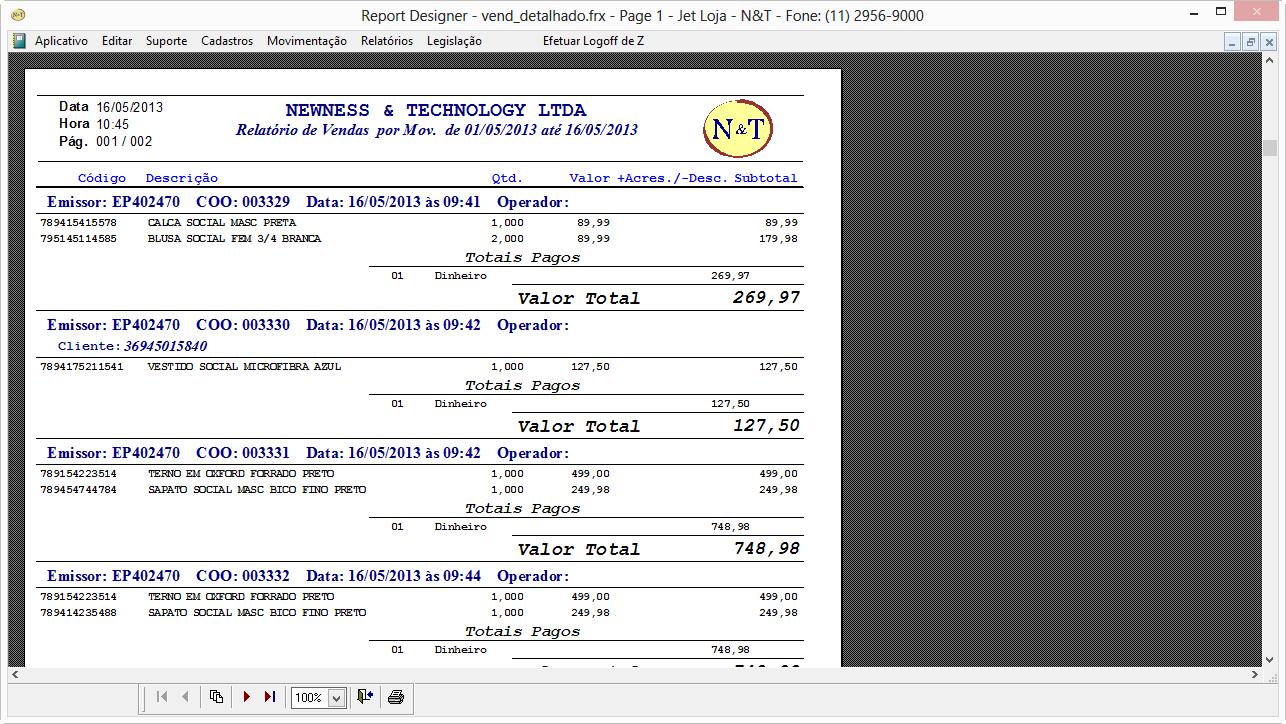The height and width of the screenshot is (724, 1286).
Task: Click the toolbar drag grip handle
Action: pyautogui.click(x=145, y=697)
